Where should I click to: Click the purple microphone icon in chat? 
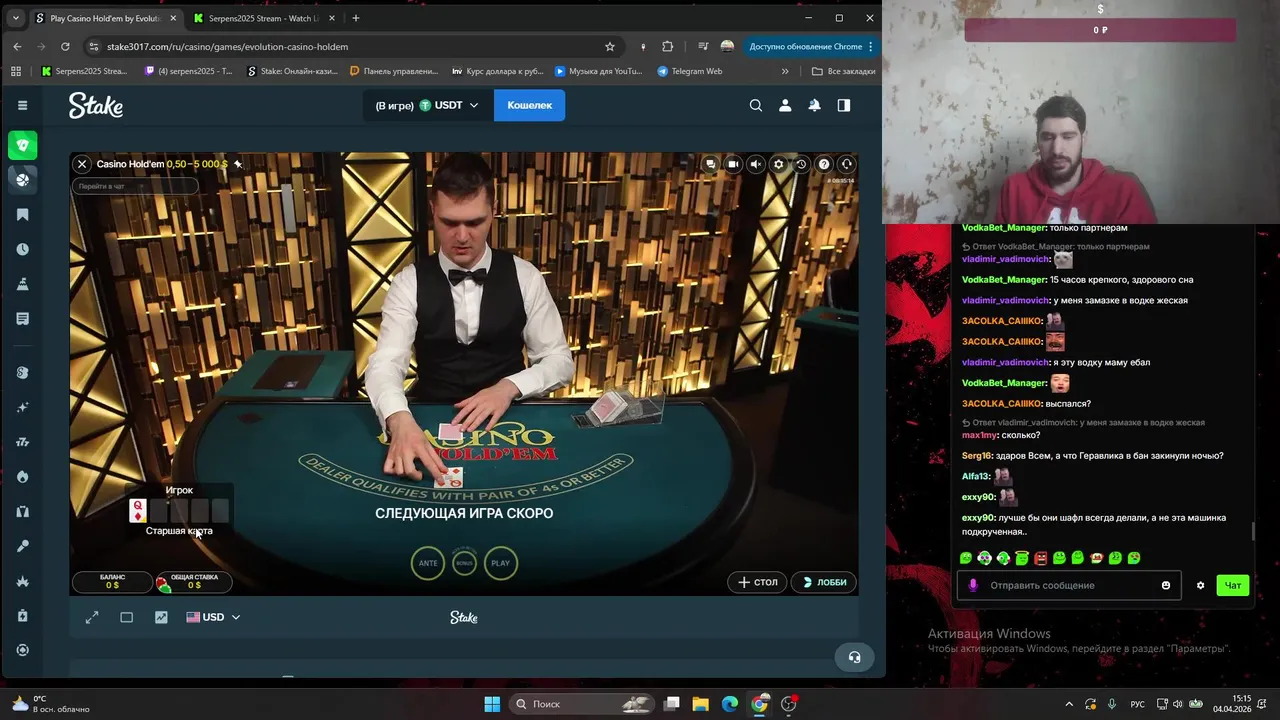point(973,585)
